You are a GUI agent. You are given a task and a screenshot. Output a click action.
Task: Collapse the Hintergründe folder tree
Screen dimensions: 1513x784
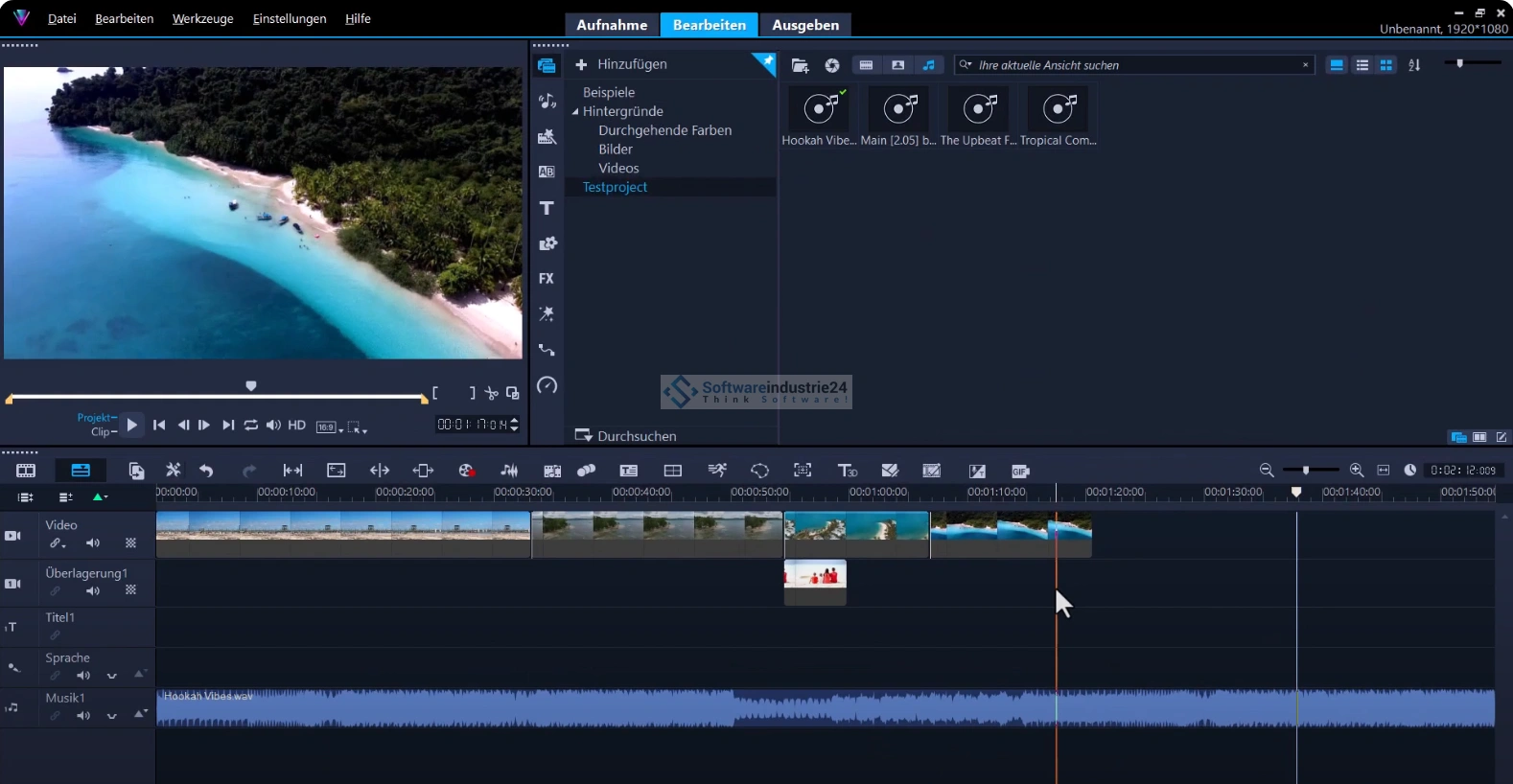[575, 112]
